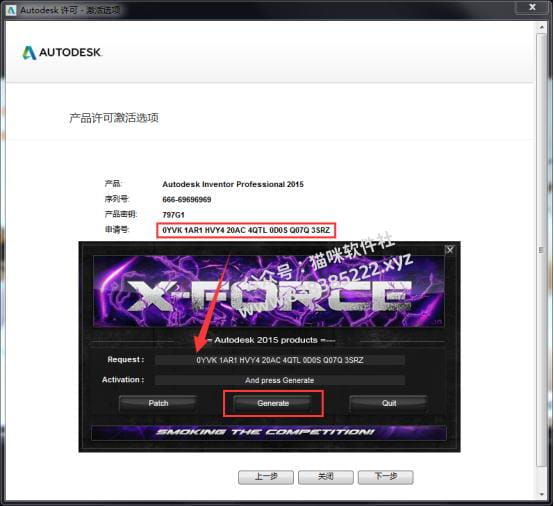The width and height of the screenshot is (554, 506).
Task: Close the X-Force keygen window
Action: [449, 250]
